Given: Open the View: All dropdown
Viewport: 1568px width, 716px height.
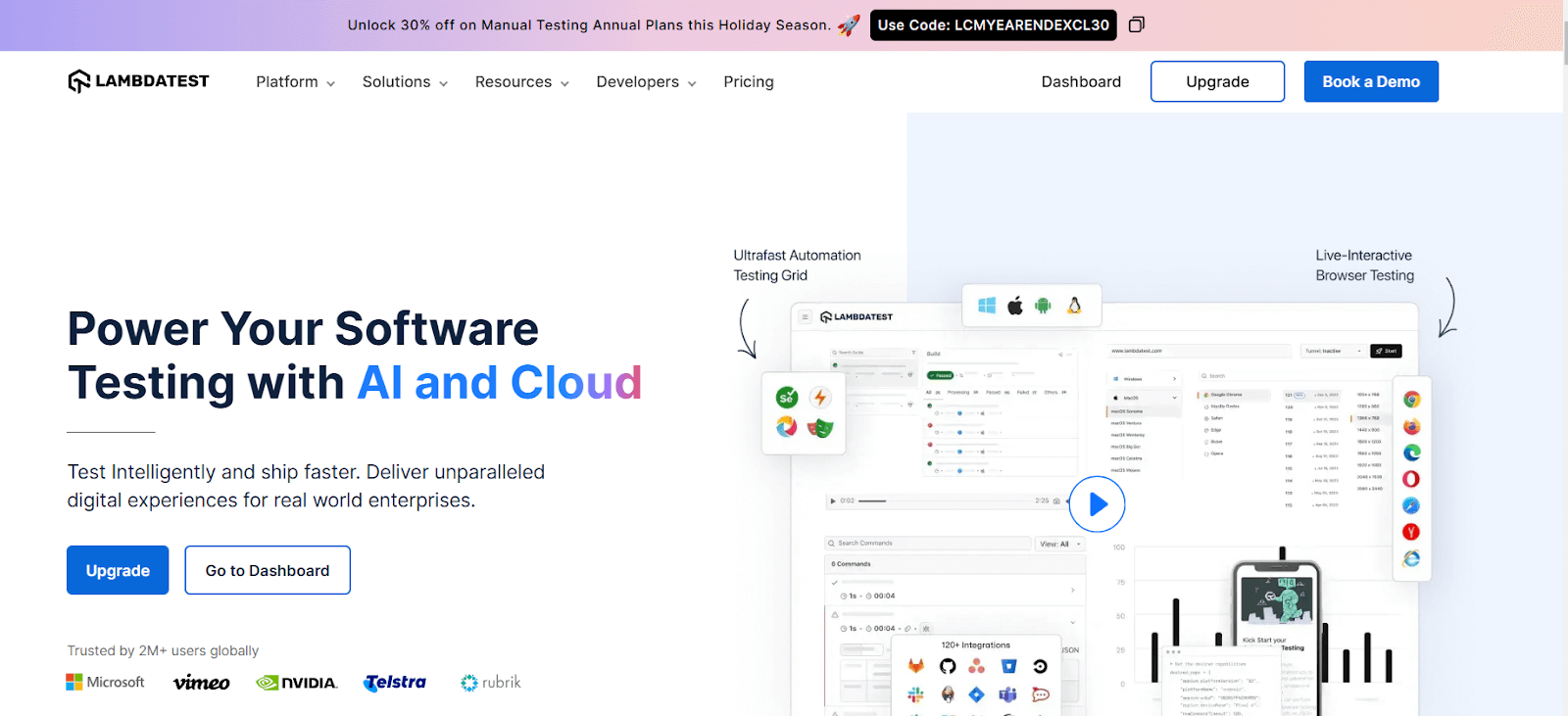Looking at the screenshot, I should coord(1060,544).
